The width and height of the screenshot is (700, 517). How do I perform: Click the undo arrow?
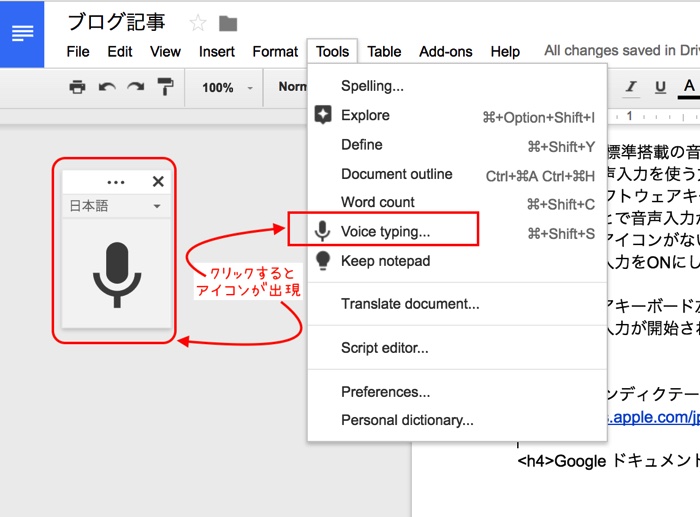click(107, 87)
